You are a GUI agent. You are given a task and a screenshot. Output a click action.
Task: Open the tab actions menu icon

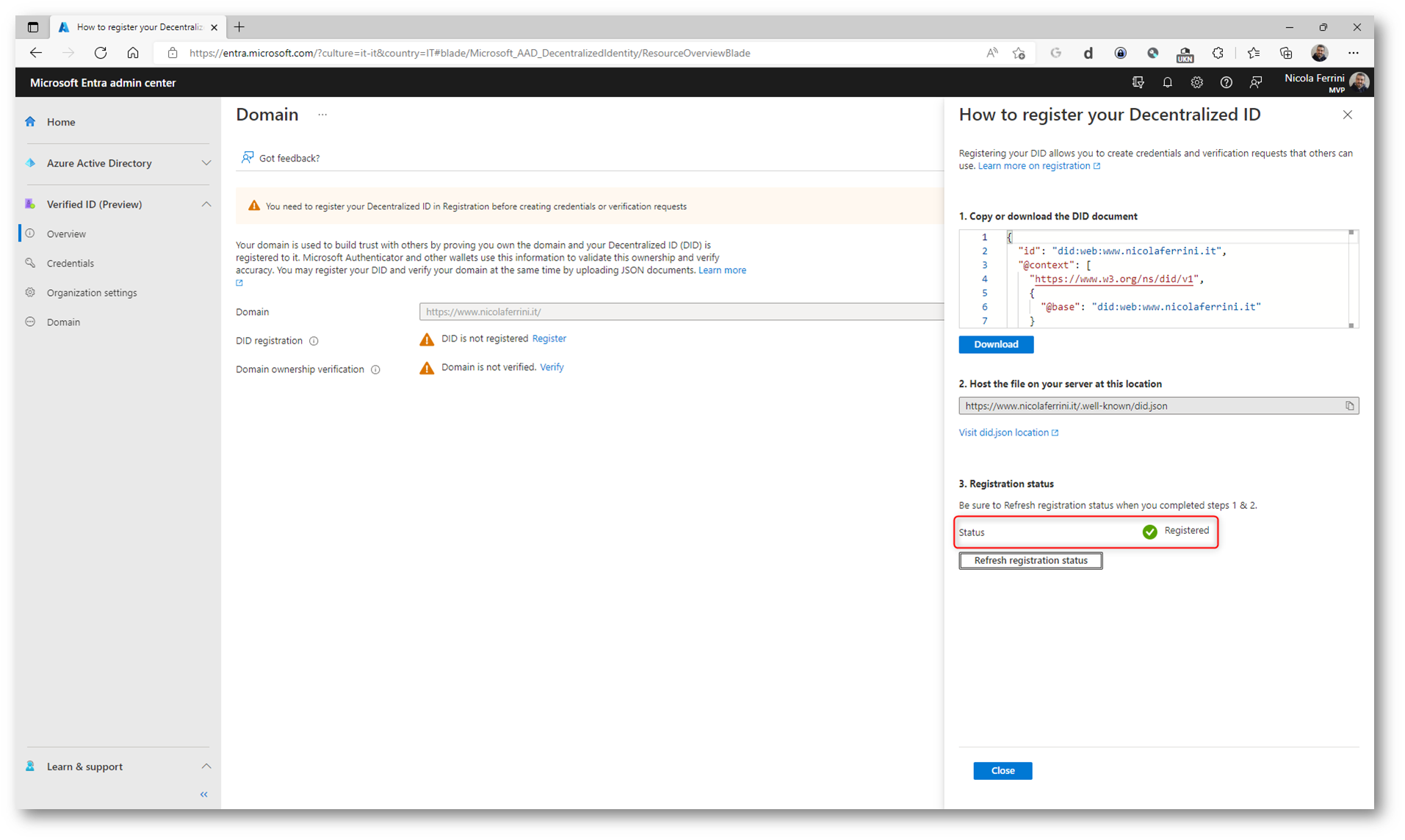33,27
